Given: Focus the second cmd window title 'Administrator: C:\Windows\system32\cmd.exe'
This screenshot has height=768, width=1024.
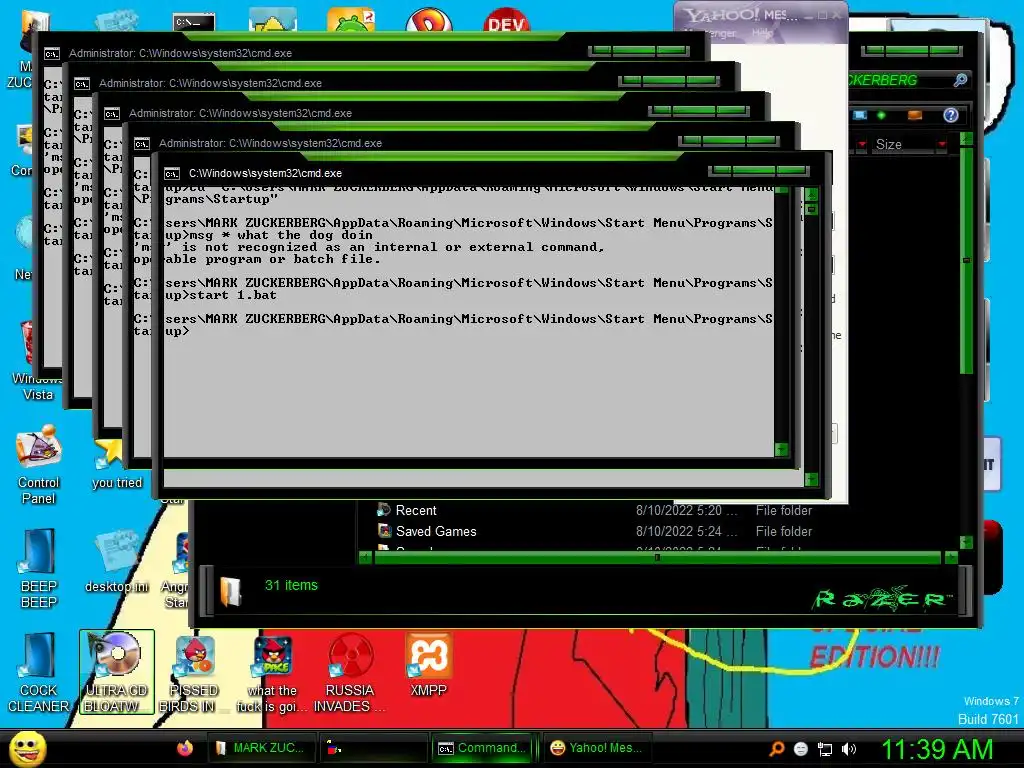Looking at the screenshot, I should (210, 83).
